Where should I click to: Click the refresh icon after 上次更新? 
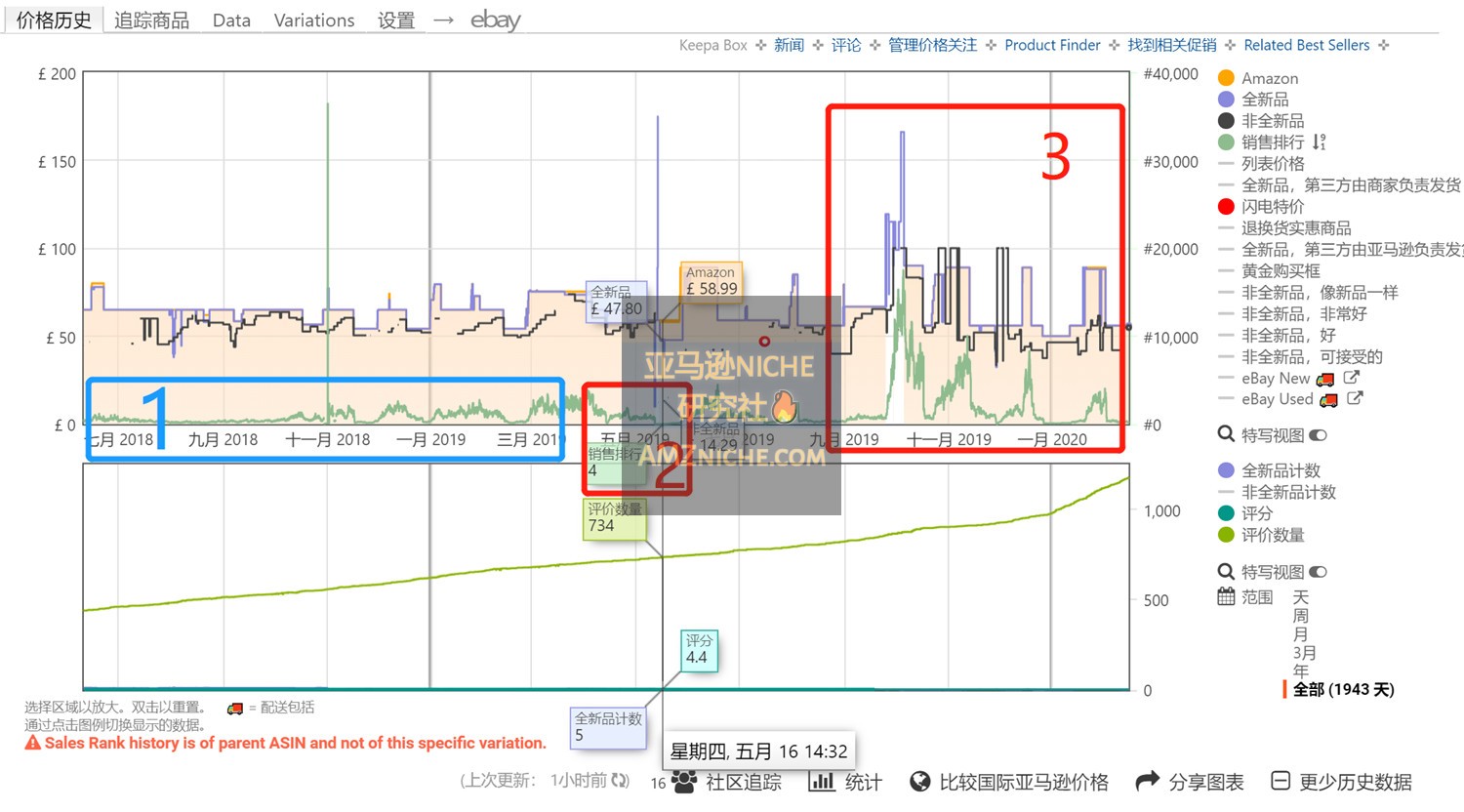point(620,781)
